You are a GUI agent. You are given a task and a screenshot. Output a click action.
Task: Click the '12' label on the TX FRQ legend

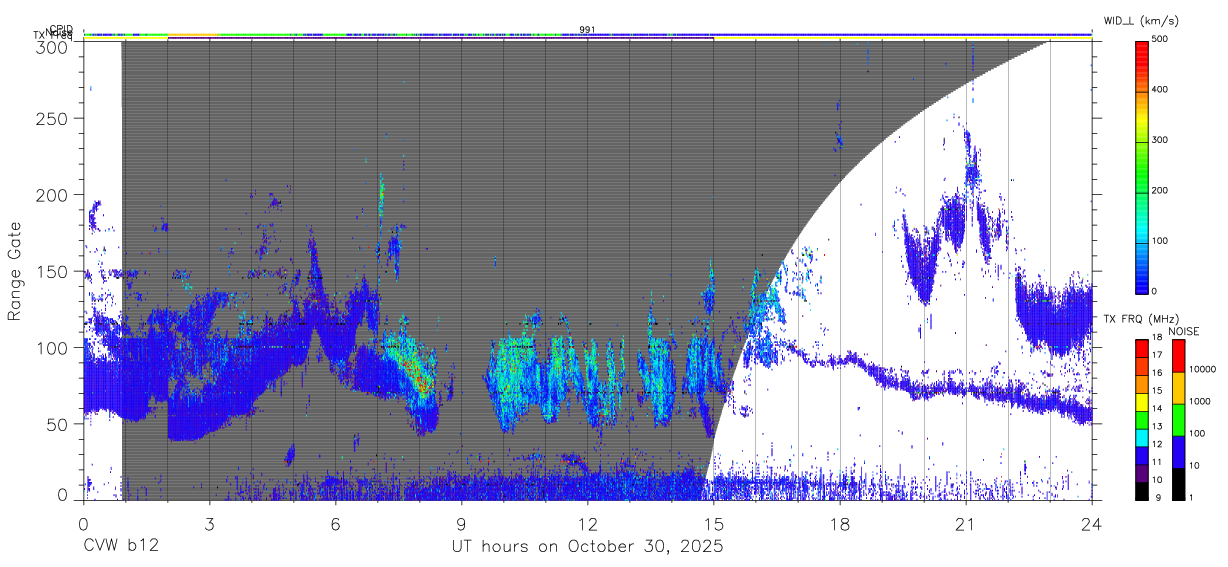pos(1155,444)
